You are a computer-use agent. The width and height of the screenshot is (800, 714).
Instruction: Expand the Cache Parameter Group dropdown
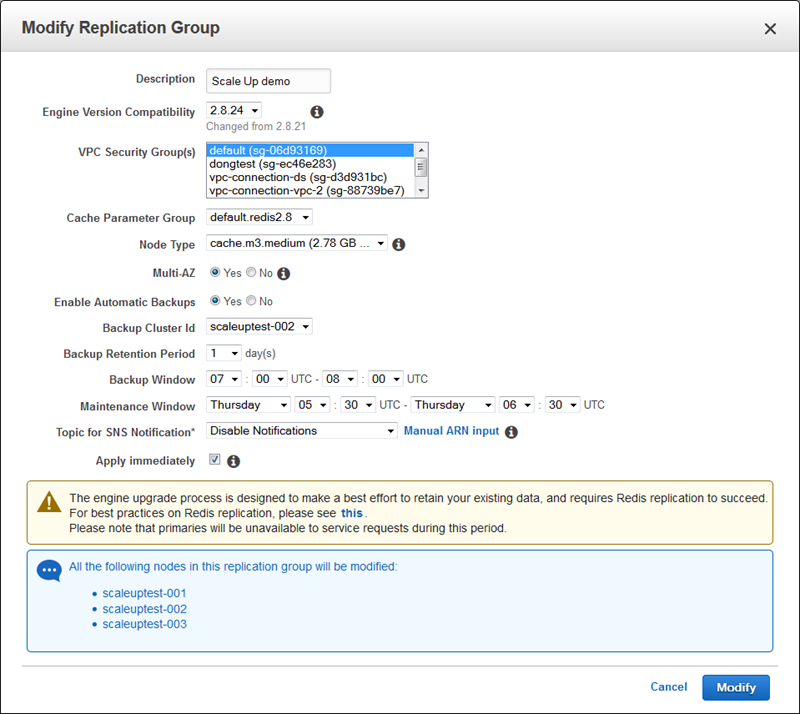259,217
